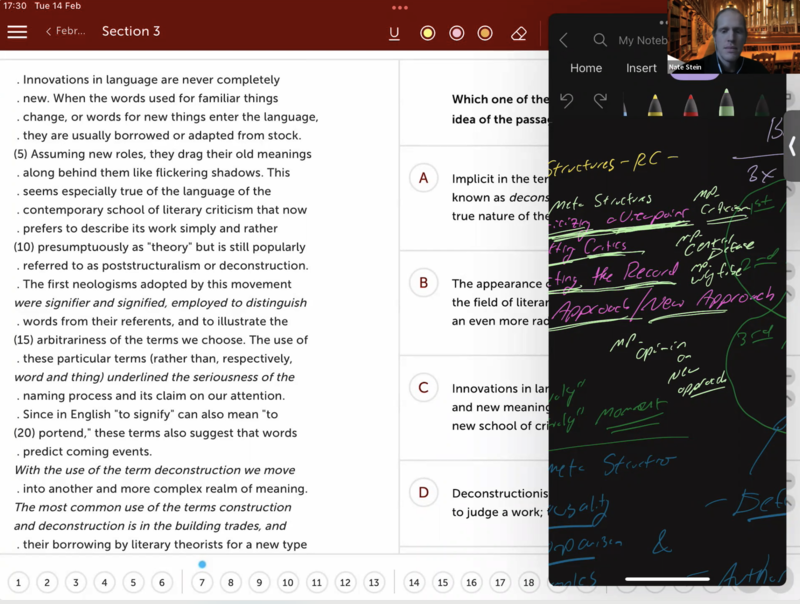Screen dimensions: 800x604
Task: Select answer choice C
Action: pos(423,388)
